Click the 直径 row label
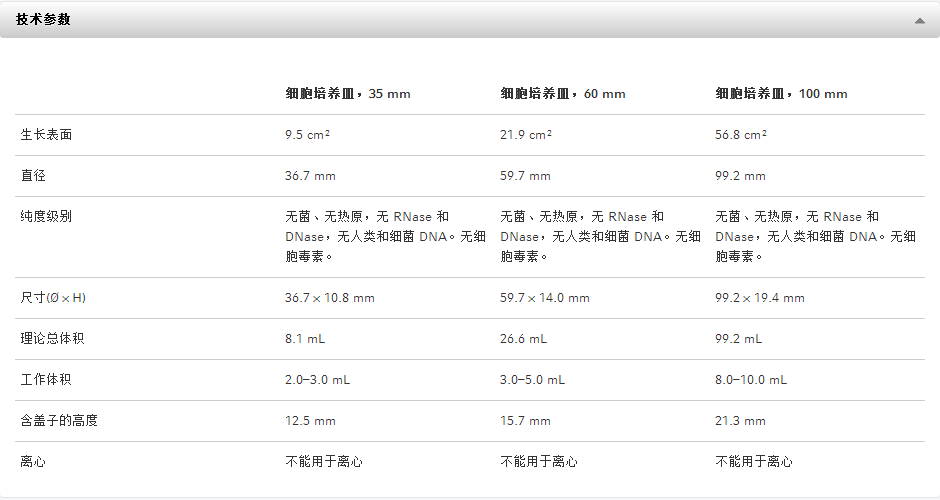The height and width of the screenshot is (500, 940). pos(33,176)
